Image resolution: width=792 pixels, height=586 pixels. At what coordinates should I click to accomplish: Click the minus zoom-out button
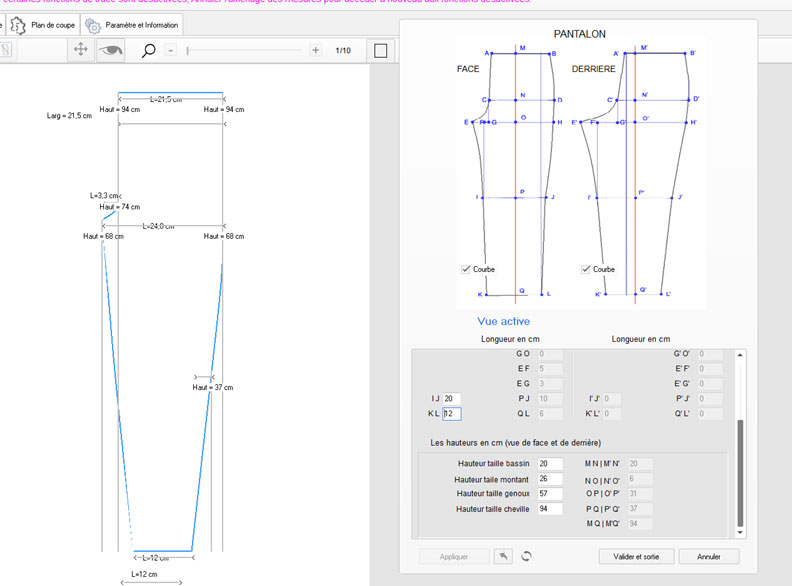coord(171,50)
